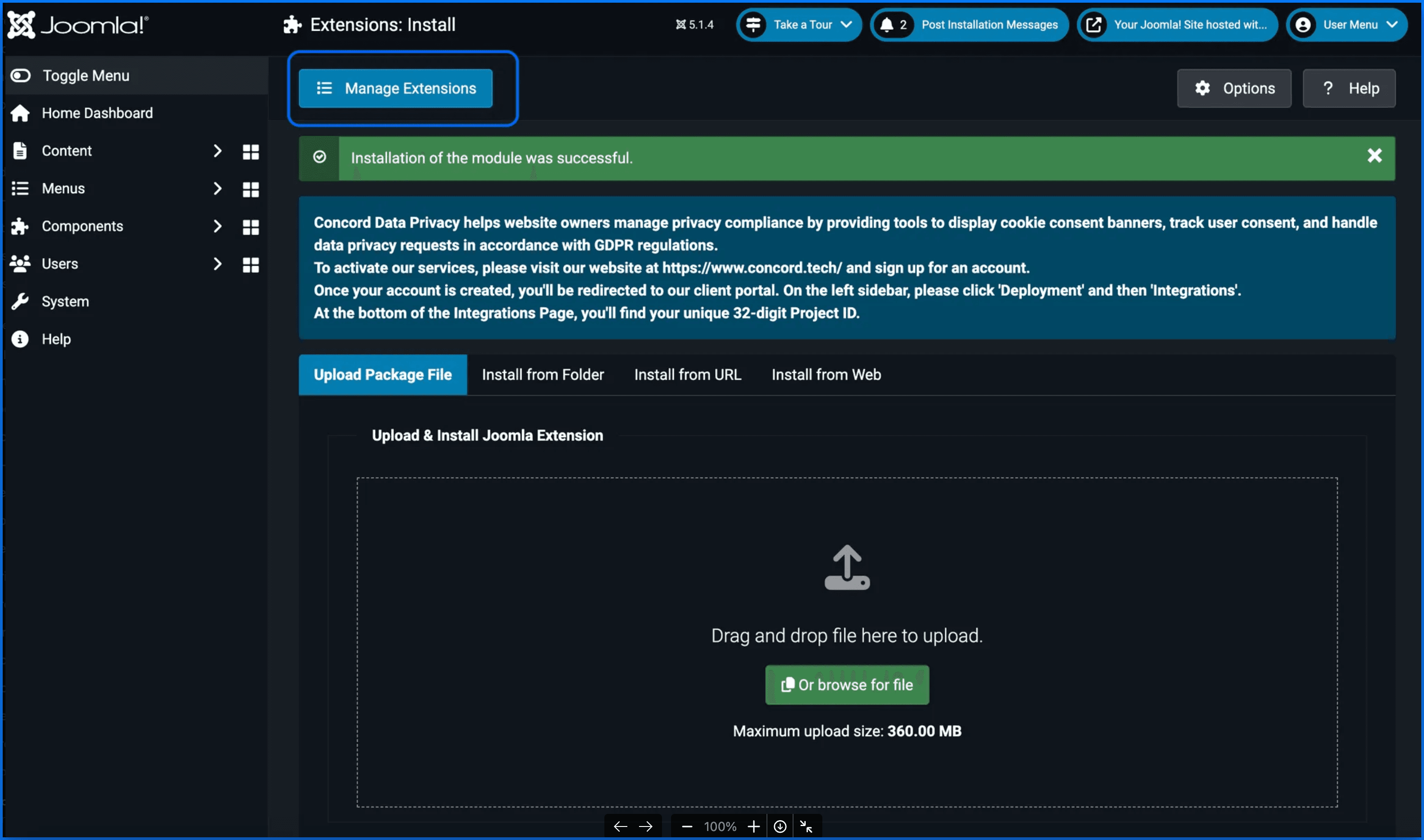Zoom in with the plus icon
The height and width of the screenshot is (840, 1424).
coord(753,826)
